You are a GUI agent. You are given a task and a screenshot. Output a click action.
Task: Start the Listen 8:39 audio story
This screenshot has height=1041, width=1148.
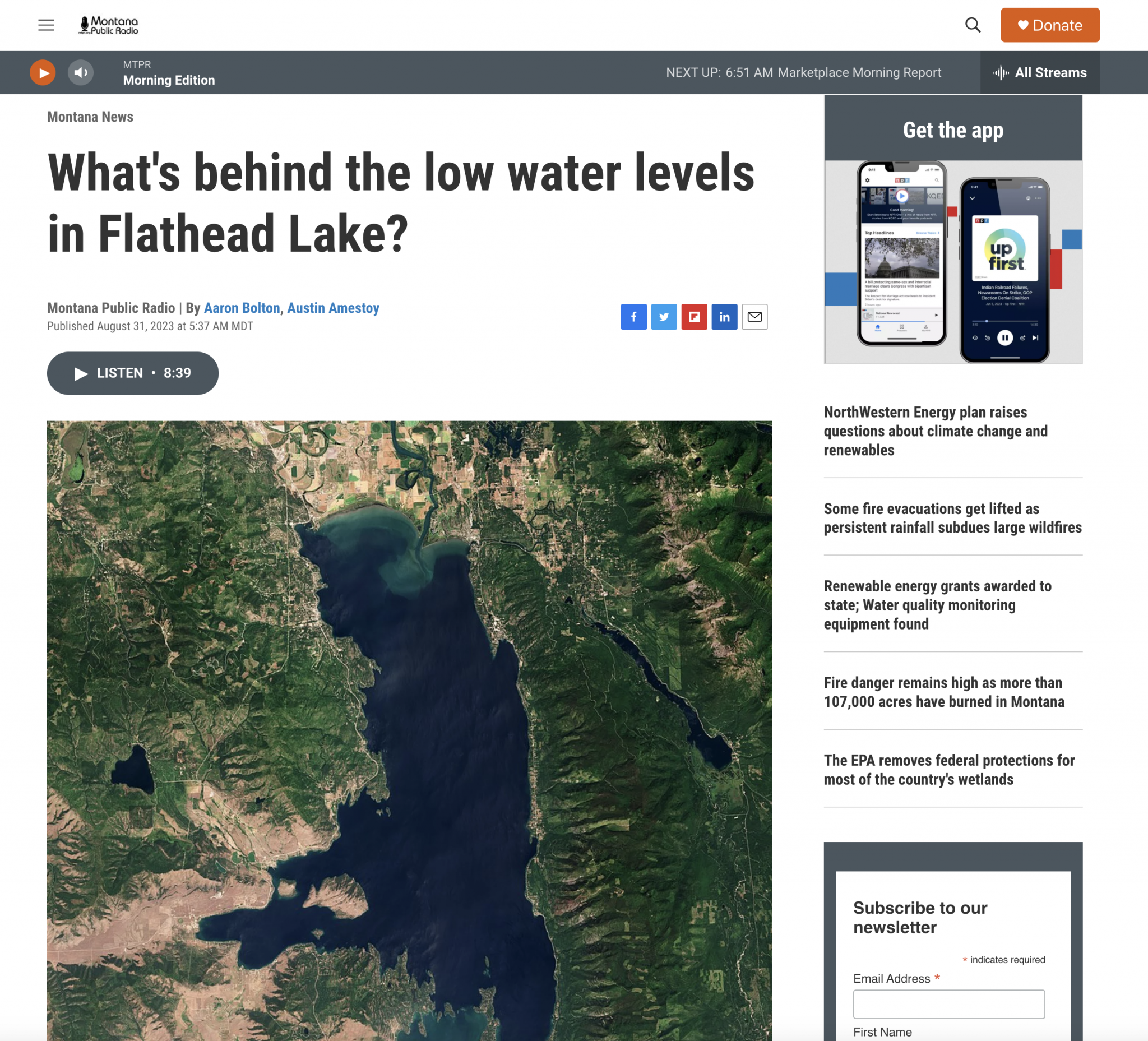coord(133,373)
